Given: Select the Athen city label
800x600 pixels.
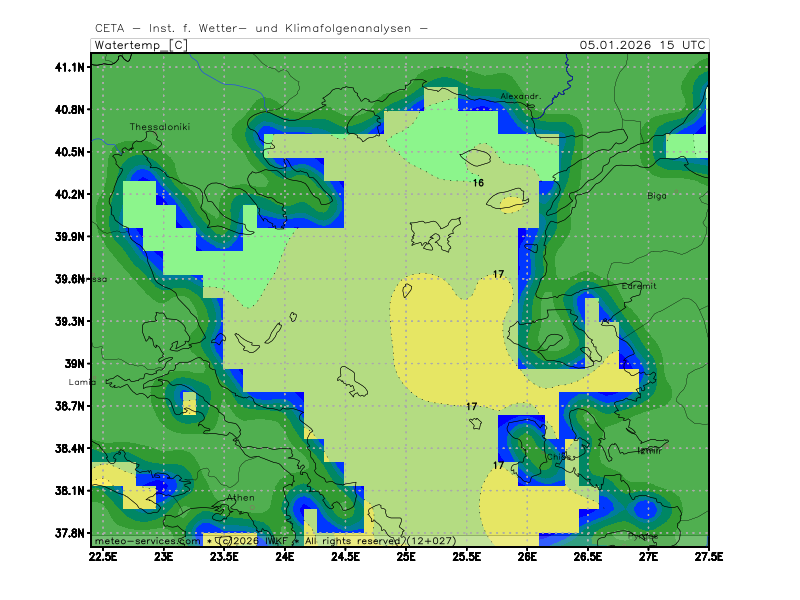Looking at the screenshot, I should pos(241,497).
